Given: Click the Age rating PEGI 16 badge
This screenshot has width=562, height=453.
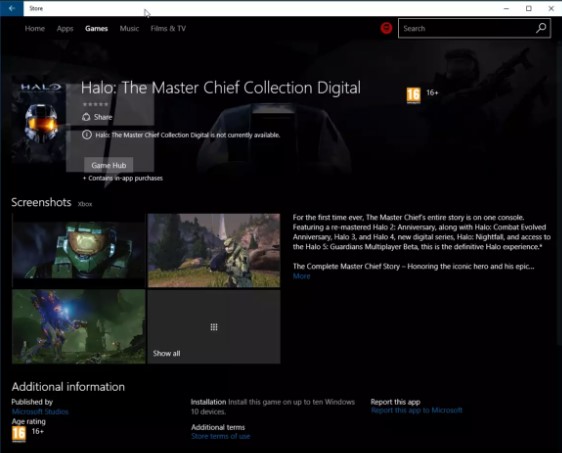Looking at the screenshot, I should 19,434.
